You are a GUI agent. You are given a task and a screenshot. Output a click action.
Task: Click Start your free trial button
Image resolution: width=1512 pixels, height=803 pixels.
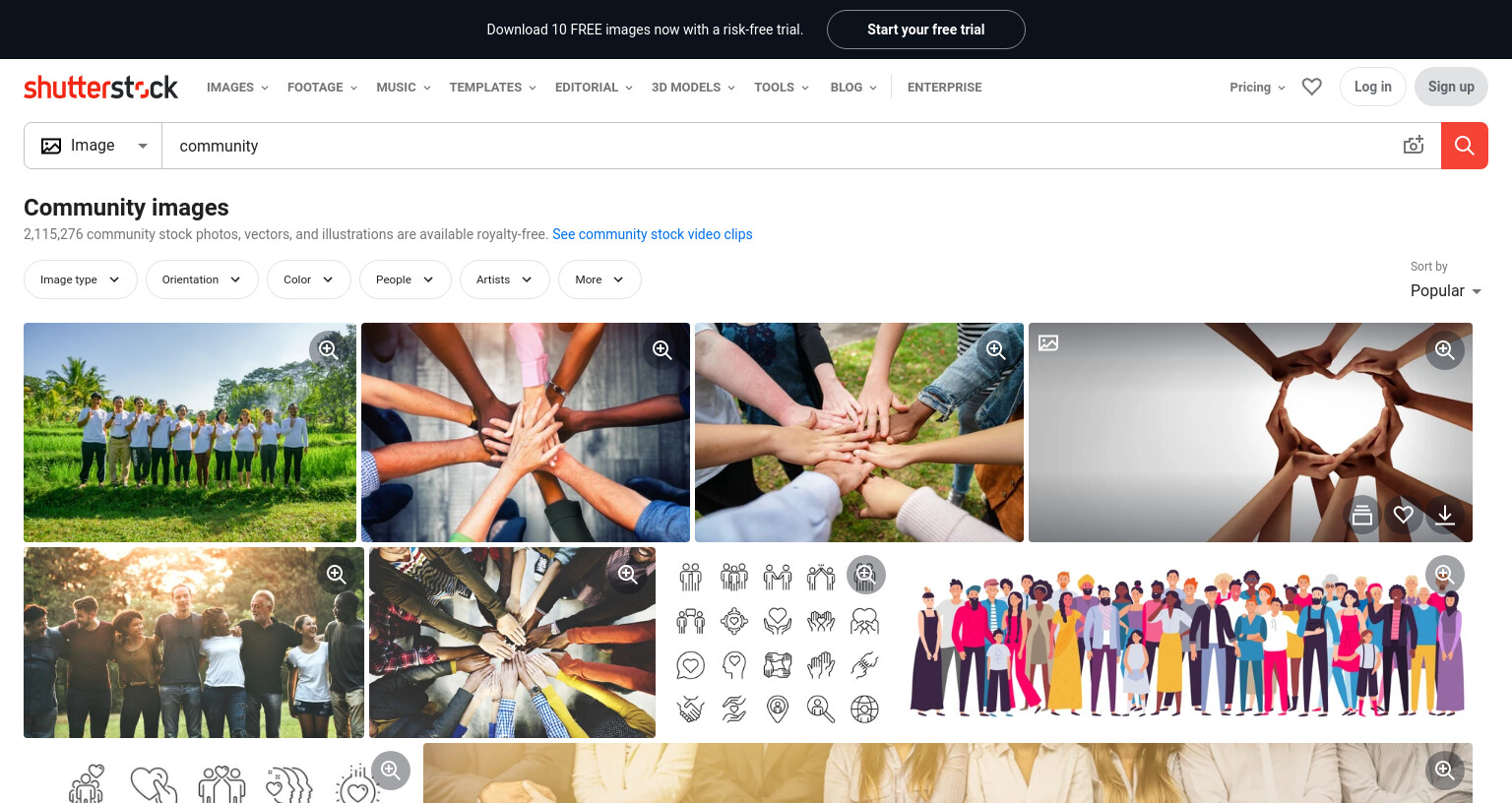point(926,30)
